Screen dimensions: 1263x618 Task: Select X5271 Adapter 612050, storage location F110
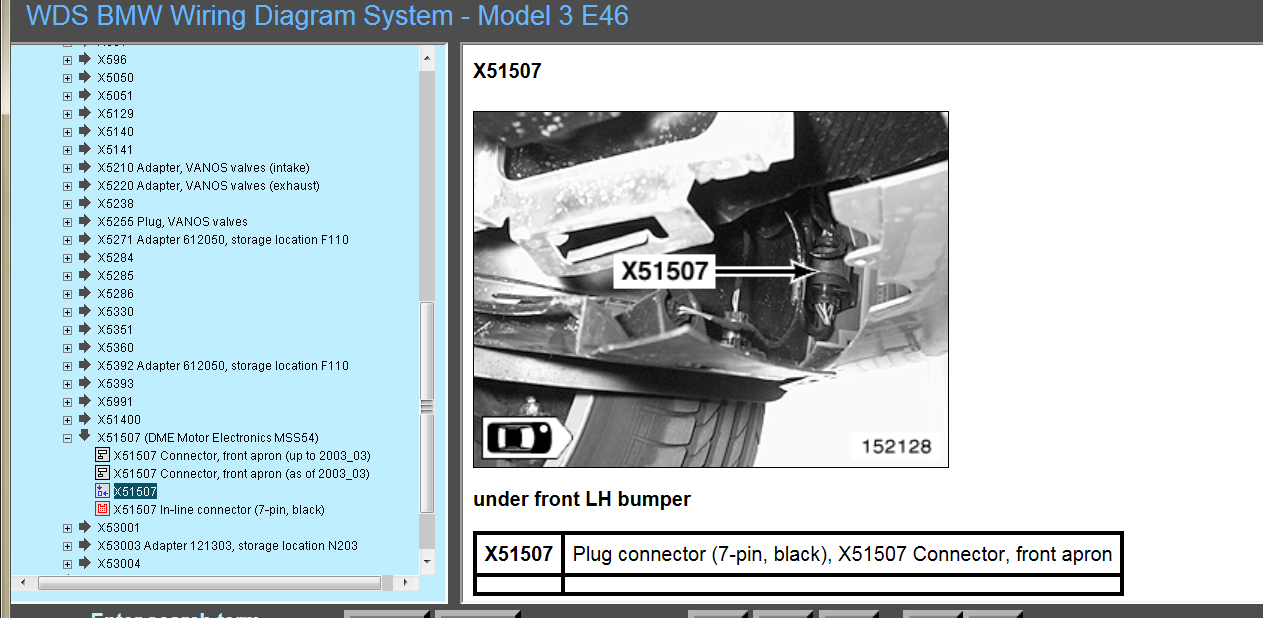pos(223,240)
